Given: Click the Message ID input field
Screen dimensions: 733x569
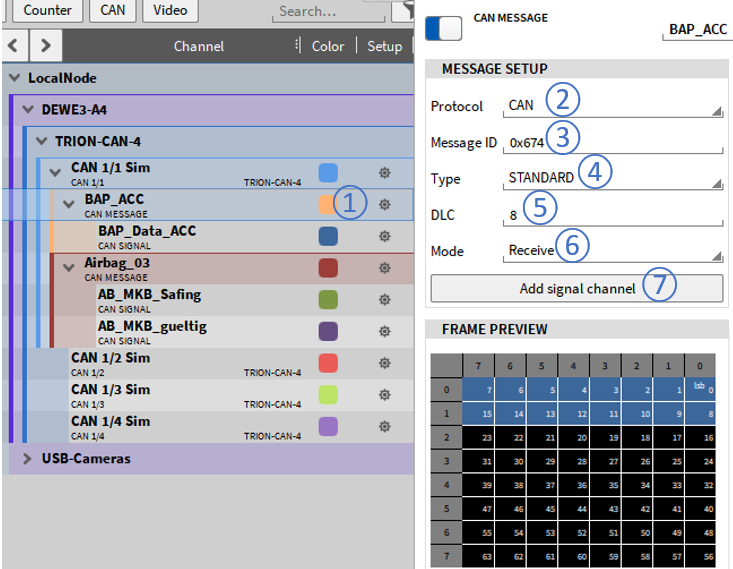Looking at the screenshot, I should [x=614, y=142].
